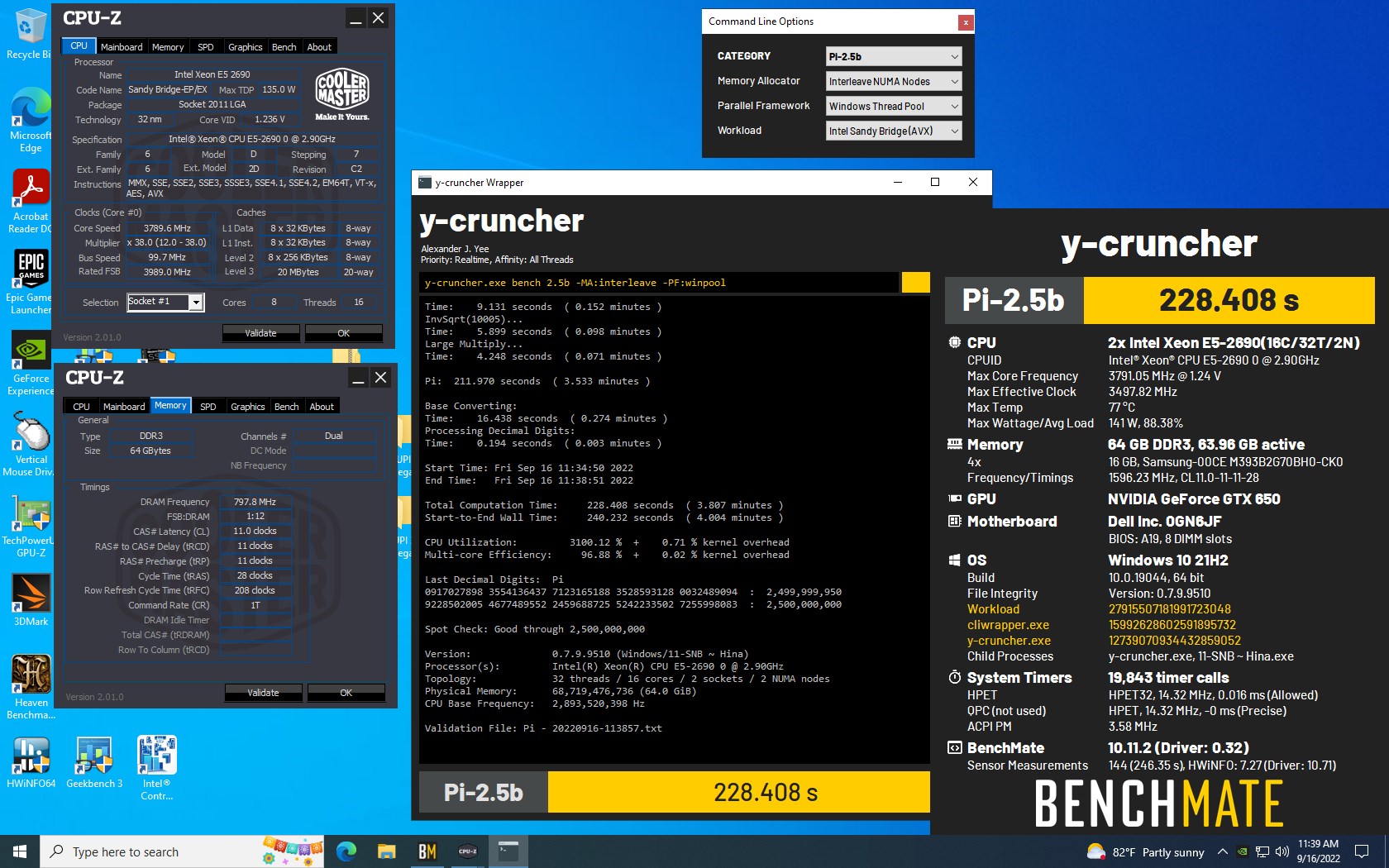Open the Geekbench 3 desktop icon
Image resolution: width=1389 pixels, height=868 pixels.
pyautogui.click(x=94, y=761)
